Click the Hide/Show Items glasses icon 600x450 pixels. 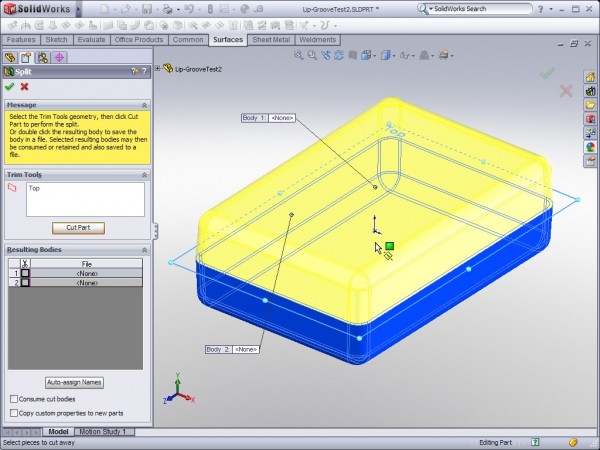pyautogui.click(x=404, y=56)
